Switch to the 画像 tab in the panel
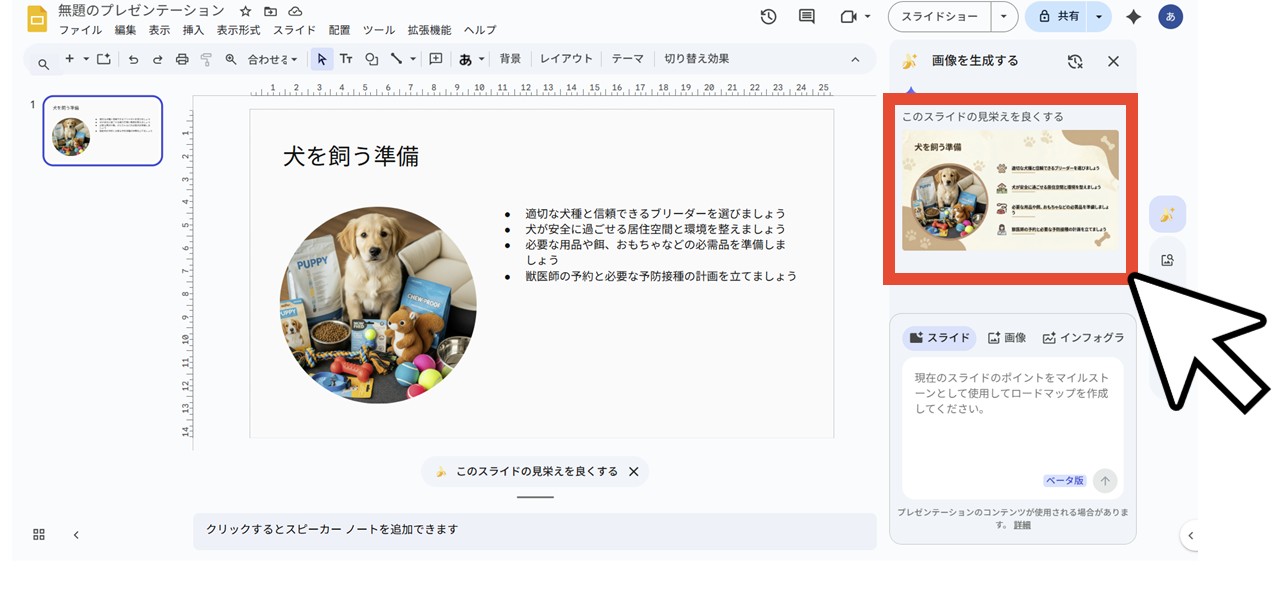 click(1006, 338)
